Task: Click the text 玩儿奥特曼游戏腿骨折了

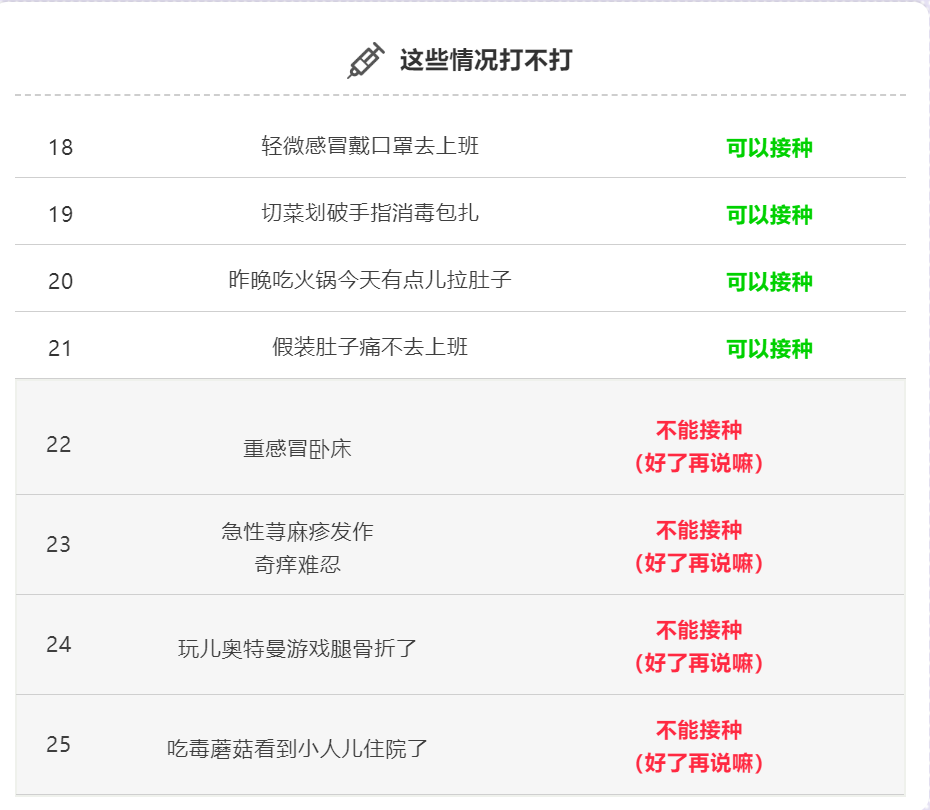Action: tap(297, 649)
